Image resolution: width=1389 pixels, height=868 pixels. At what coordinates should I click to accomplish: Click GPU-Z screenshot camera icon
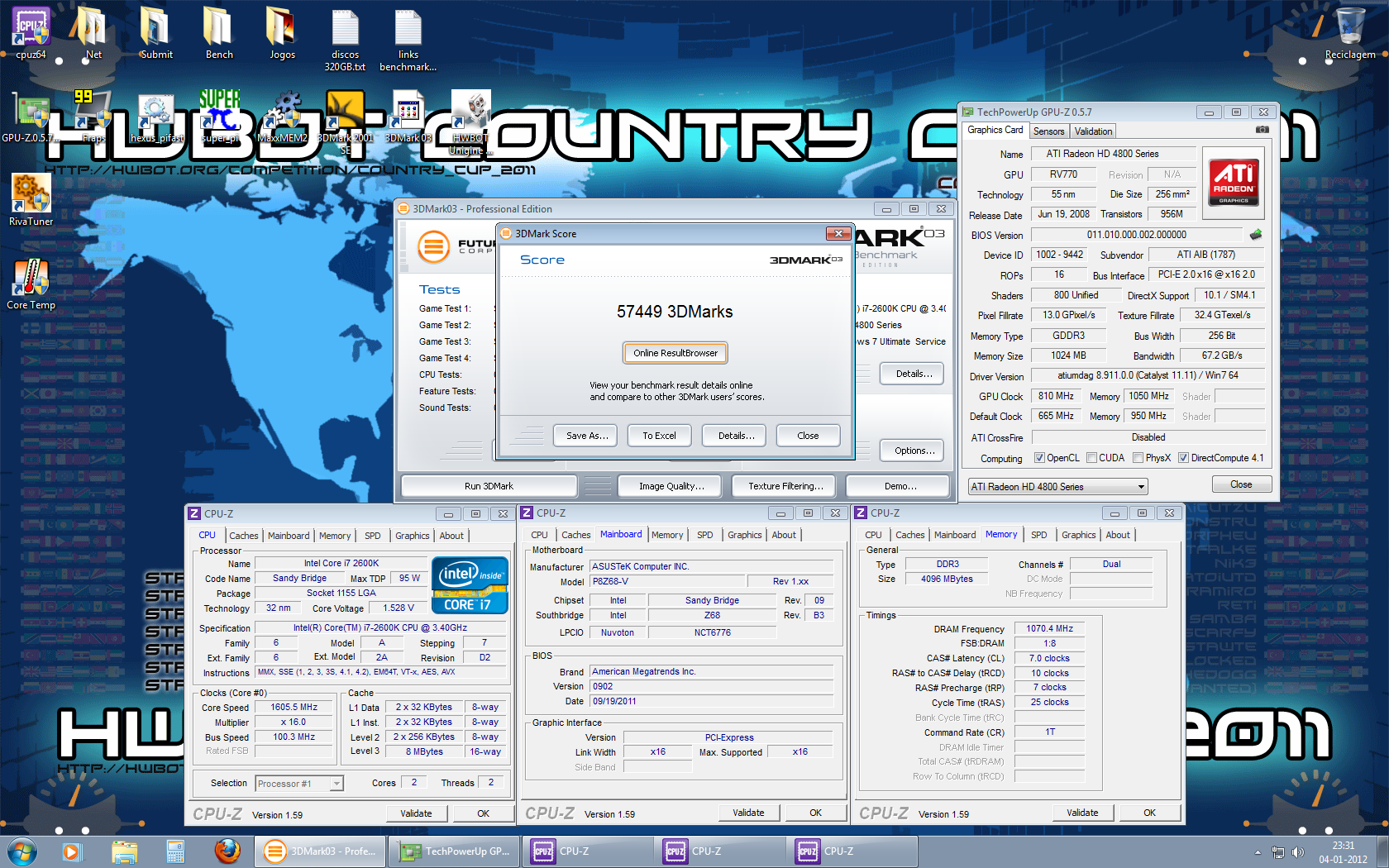(1262, 130)
